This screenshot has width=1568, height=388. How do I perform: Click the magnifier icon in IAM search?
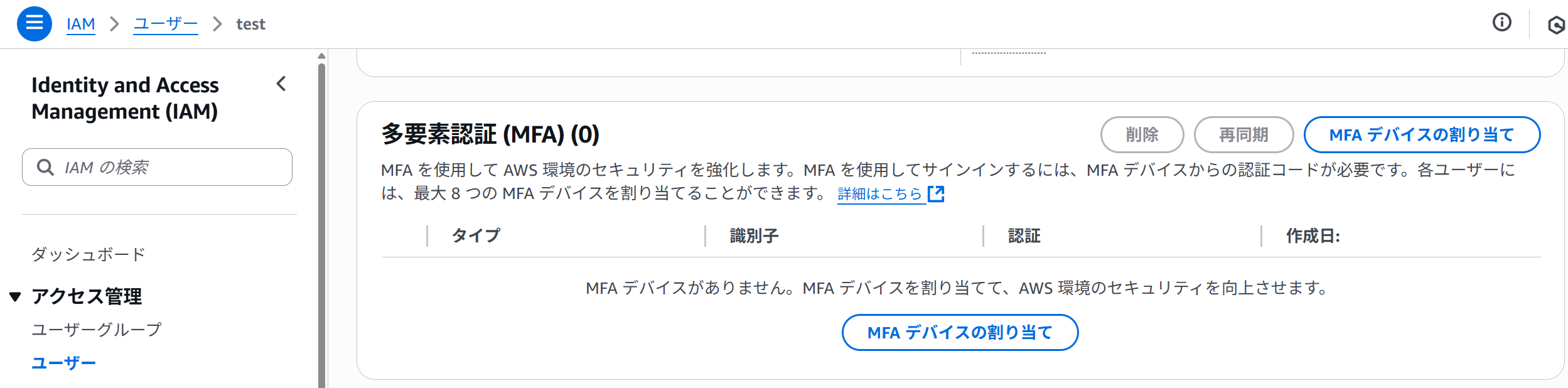pos(45,167)
